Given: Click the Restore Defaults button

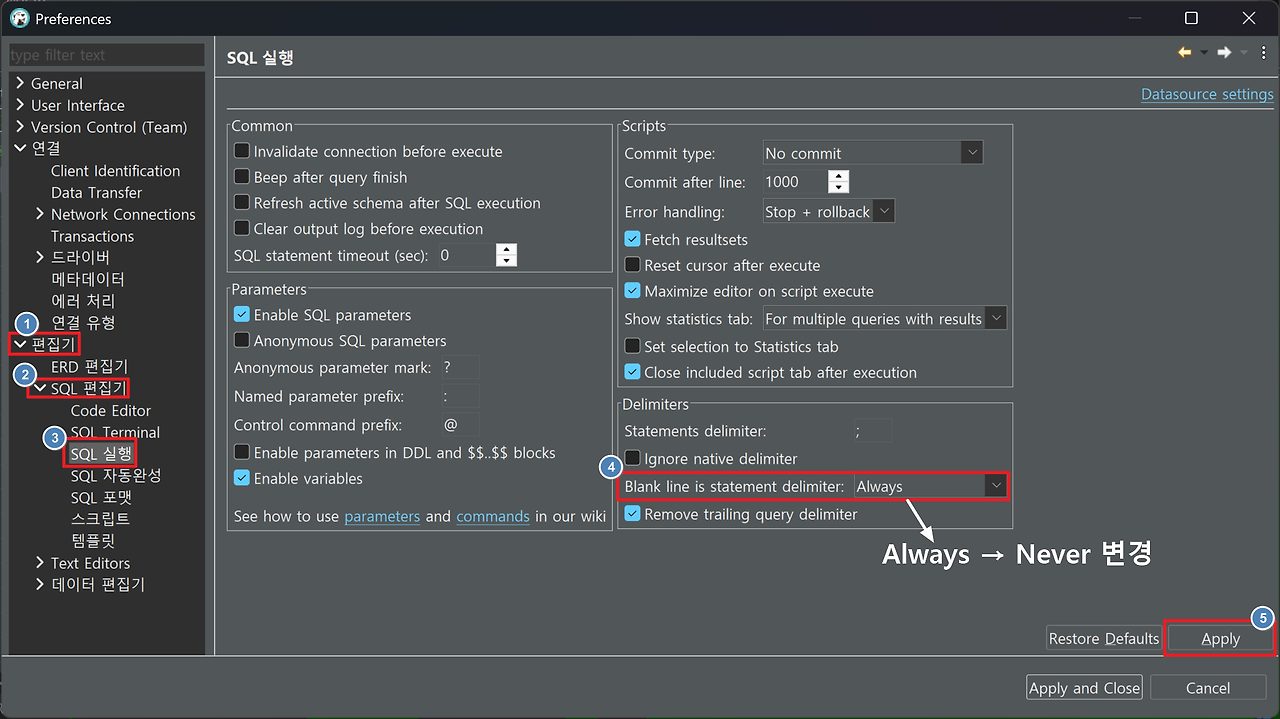Looking at the screenshot, I should pyautogui.click(x=1103, y=638).
